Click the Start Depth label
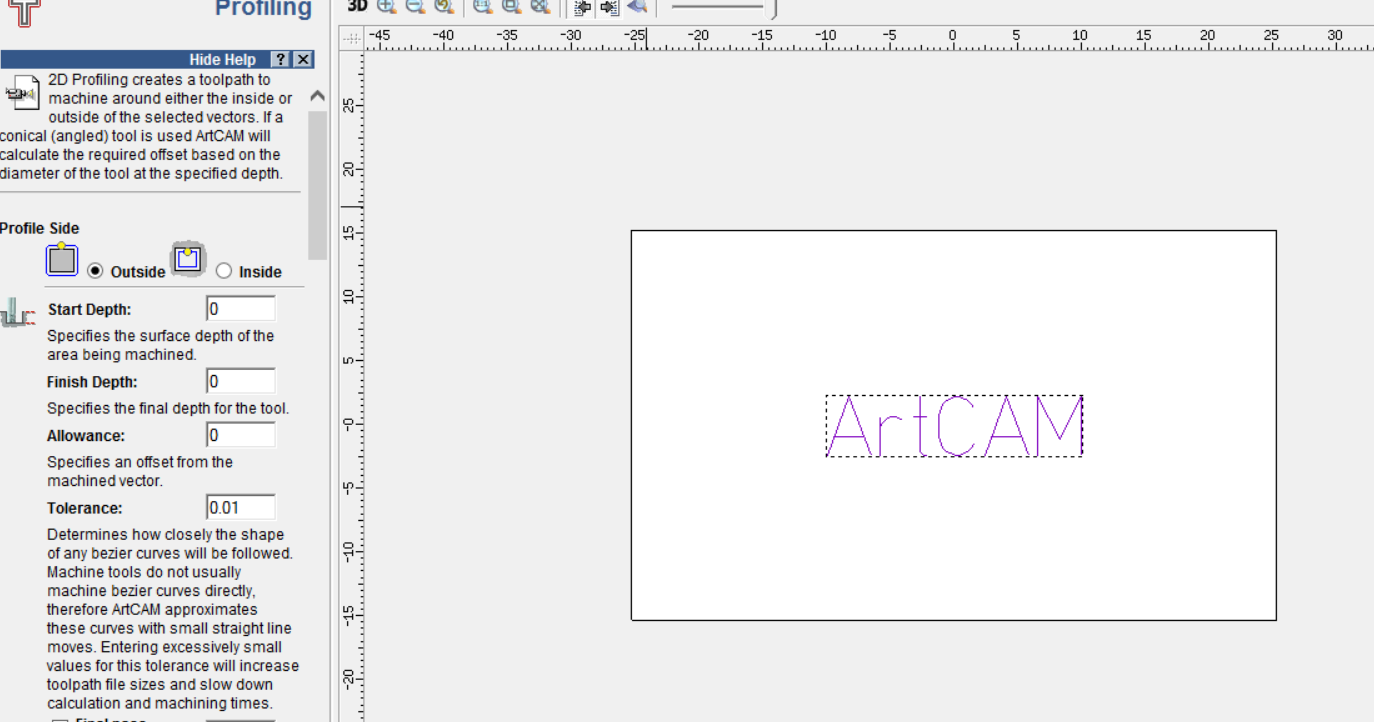 coord(89,310)
